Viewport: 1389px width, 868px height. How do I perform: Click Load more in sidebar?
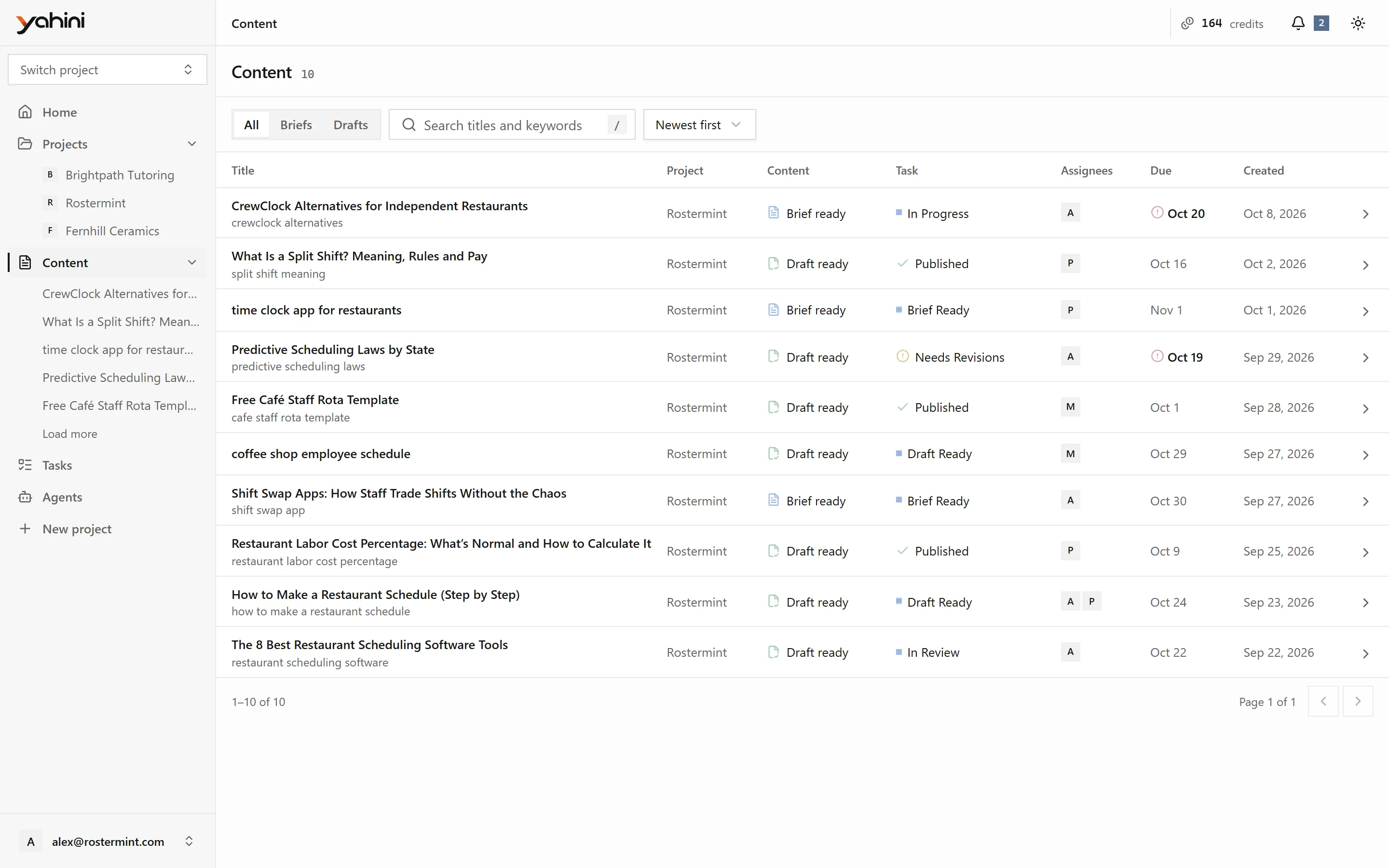(69, 434)
